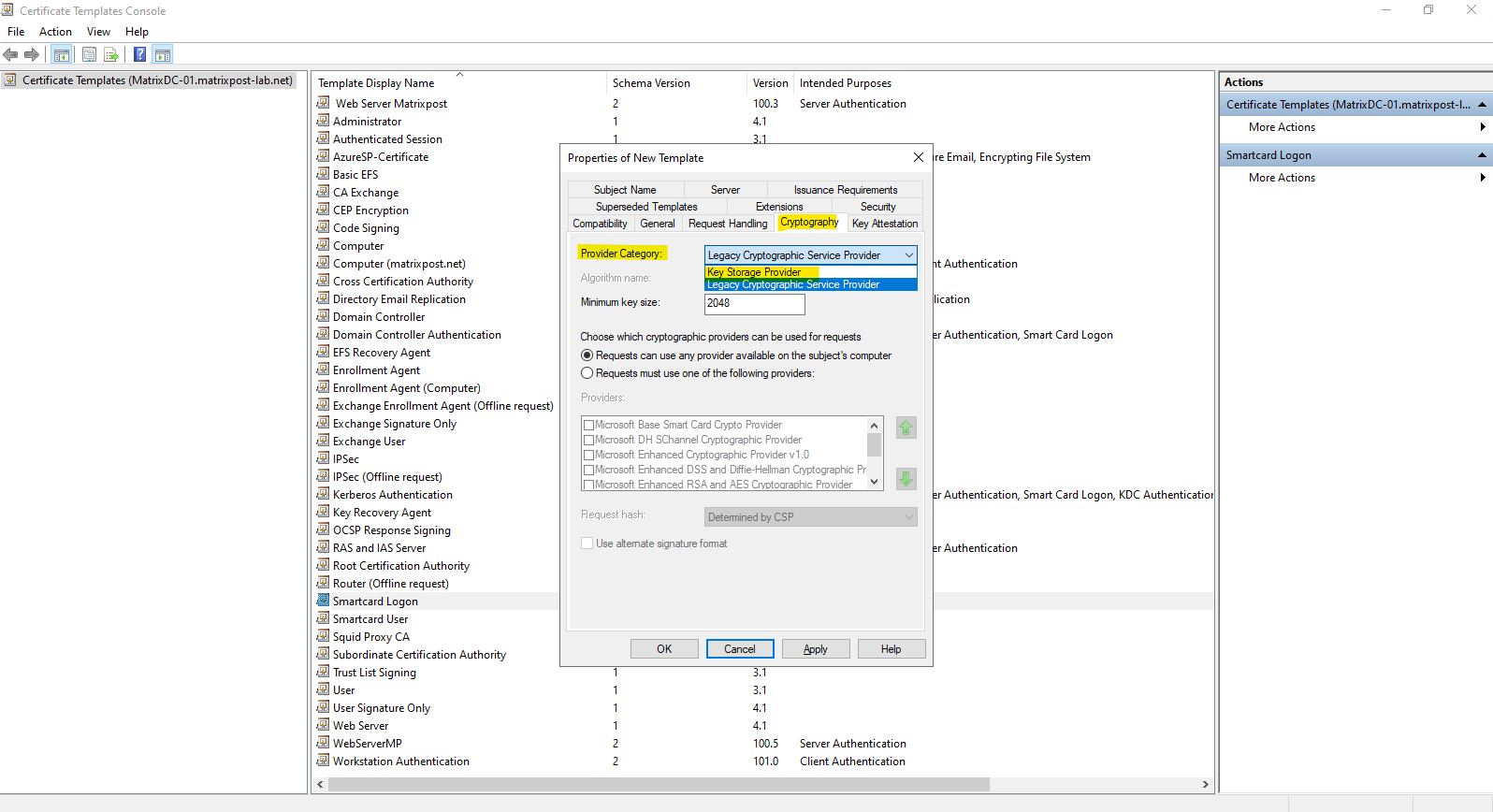Select 'Requests must use one of the following providers'
1493x812 pixels.
pyautogui.click(x=587, y=373)
